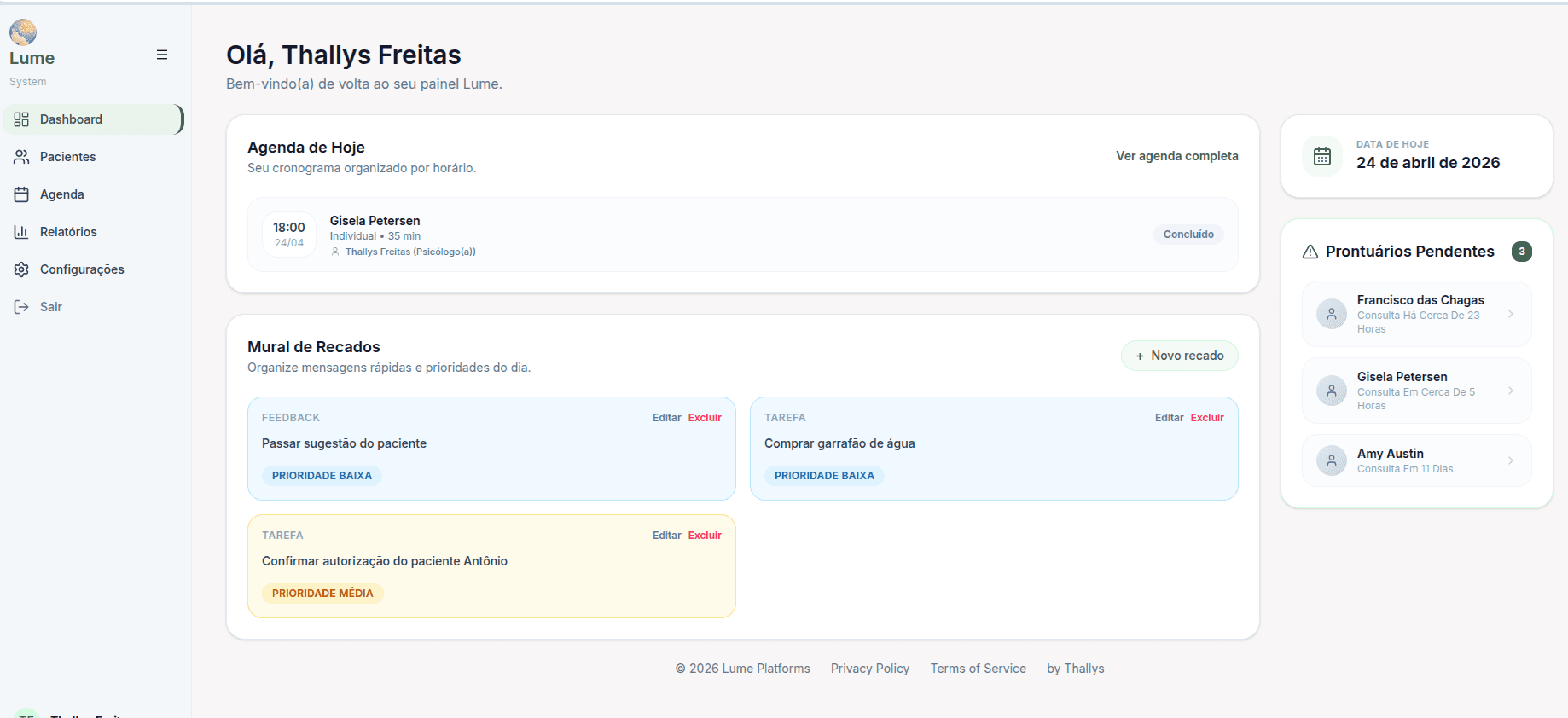Toggle the sidebar hamburger menu
This screenshot has height=718, width=1568.
click(x=162, y=55)
